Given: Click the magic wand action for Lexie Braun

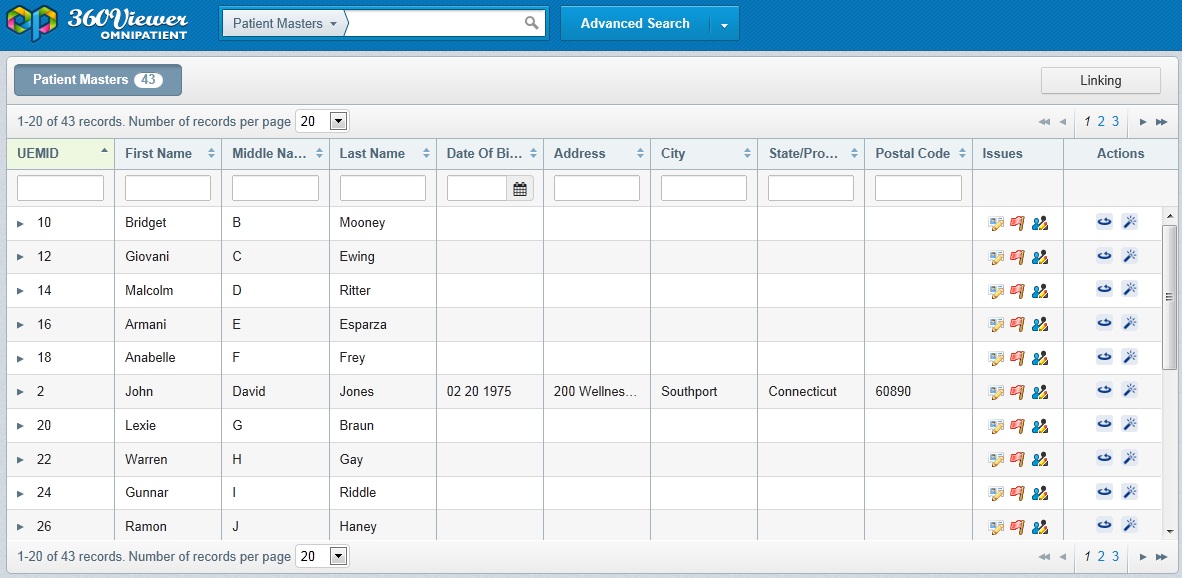Looking at the screenshot, I should (x=1129, y=424).
